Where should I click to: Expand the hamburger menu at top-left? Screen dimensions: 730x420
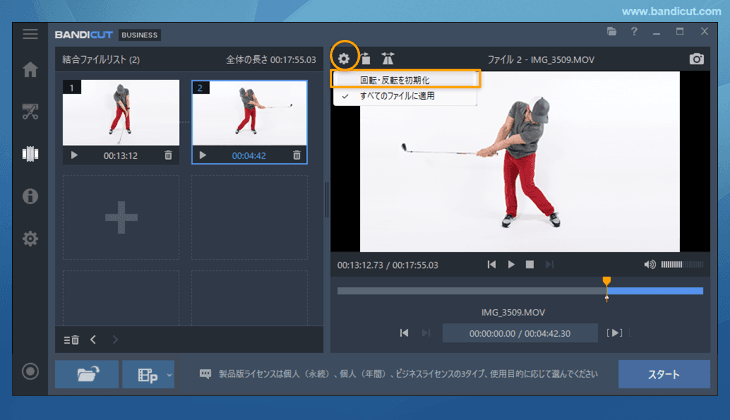click(x=30, y=34)
